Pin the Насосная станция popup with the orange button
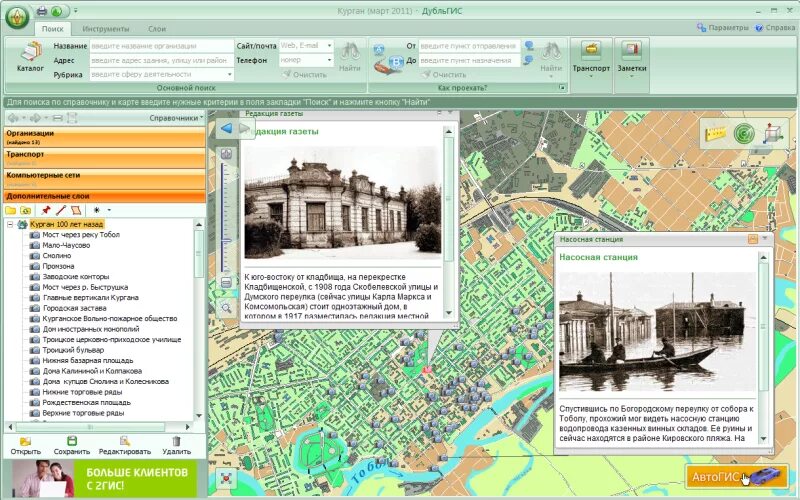This screenshot has width=800, height=500. tap(753, 239)
